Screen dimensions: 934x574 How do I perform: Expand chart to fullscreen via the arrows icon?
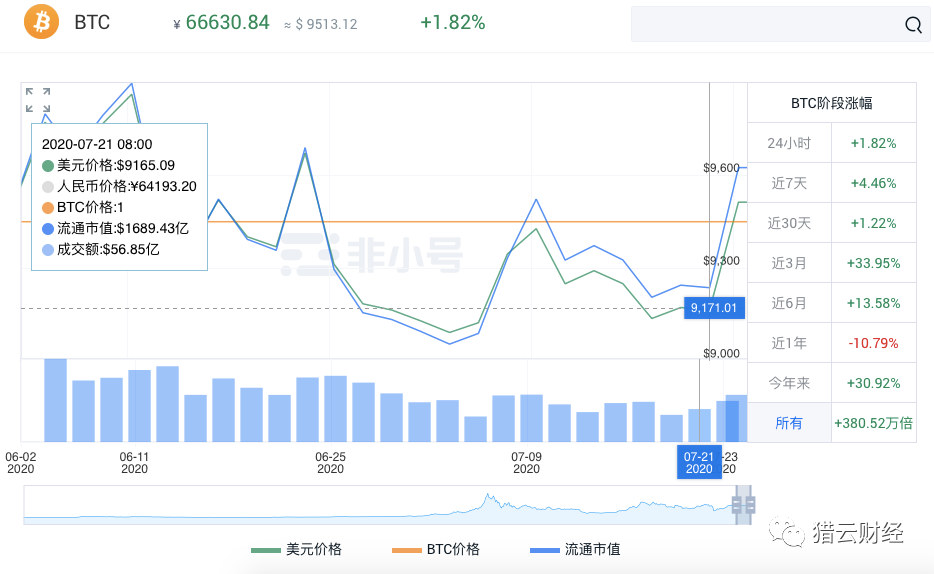point(38,100)
